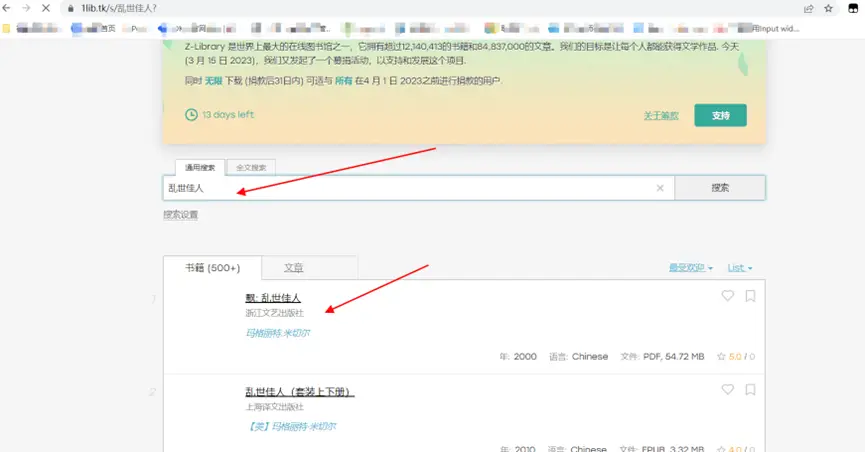This screenshot has width=865, height=452.
Task: Click the 'Chinese' language of first book
Action: pos(590,357)
